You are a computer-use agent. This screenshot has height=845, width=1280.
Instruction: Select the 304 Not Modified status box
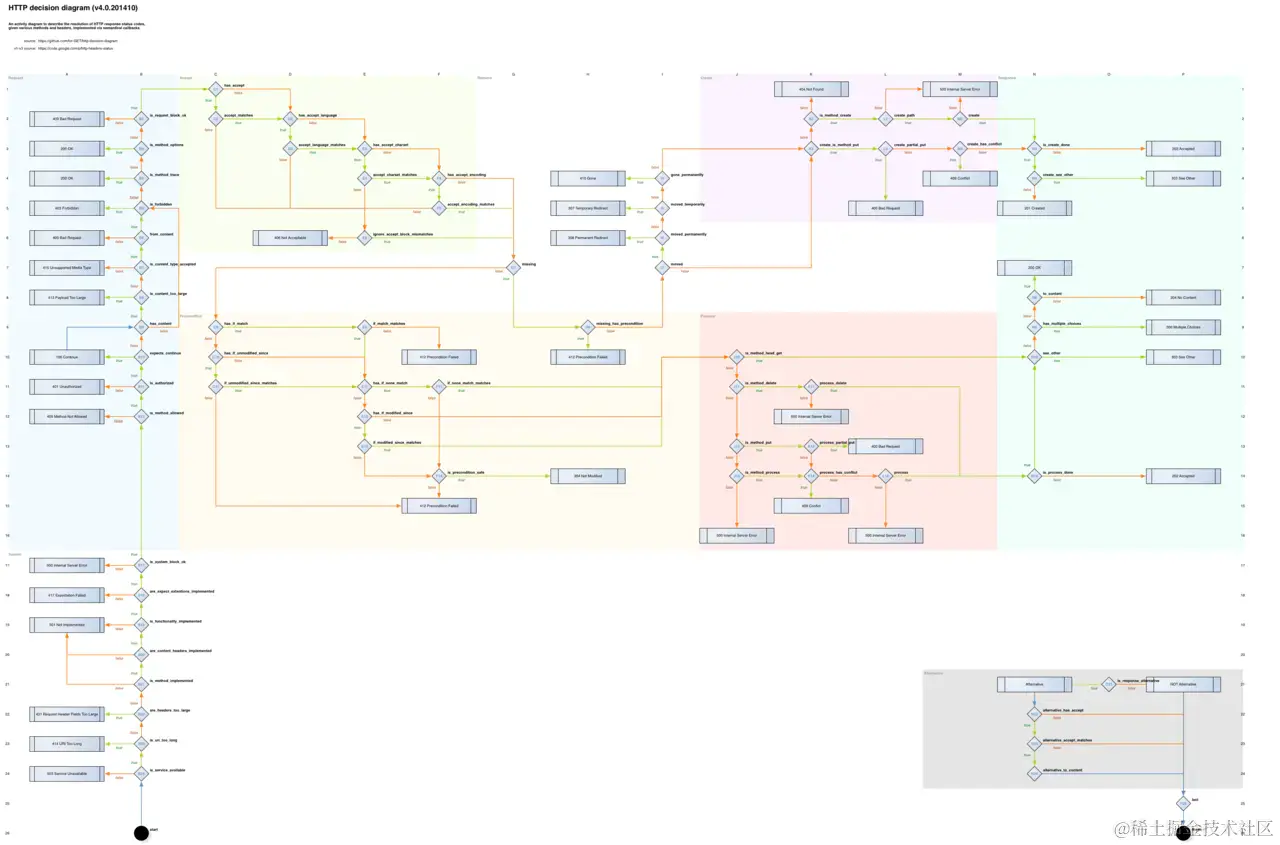588,476
